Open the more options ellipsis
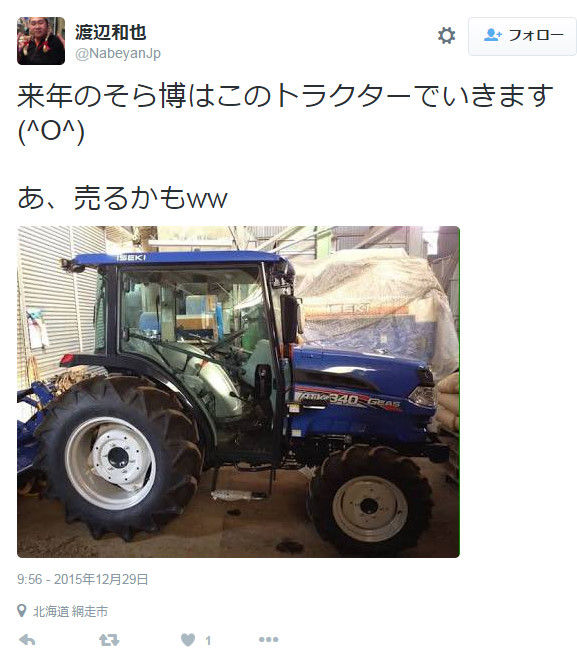 (x=269, y=640)
